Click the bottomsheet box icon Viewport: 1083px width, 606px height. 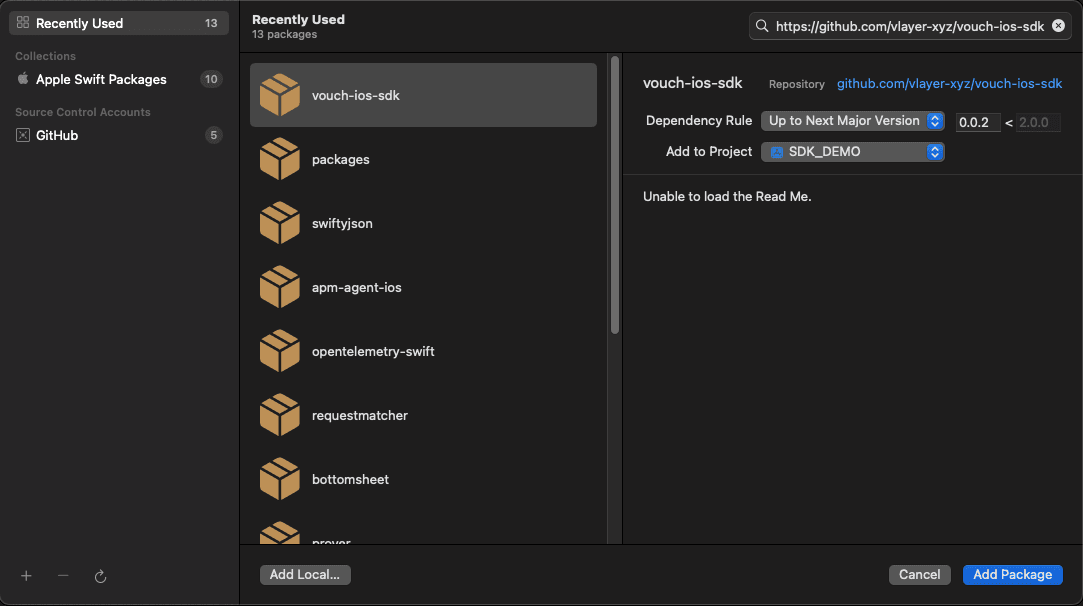coord(280,478)
